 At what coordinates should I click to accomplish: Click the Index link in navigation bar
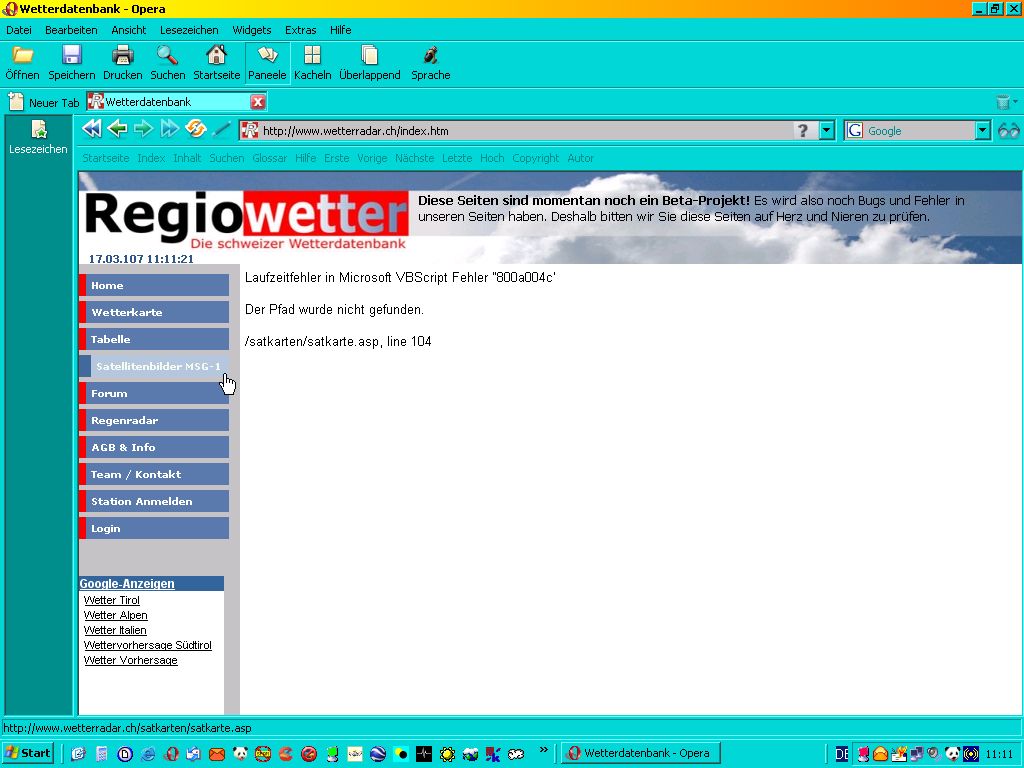click(151, 158)
